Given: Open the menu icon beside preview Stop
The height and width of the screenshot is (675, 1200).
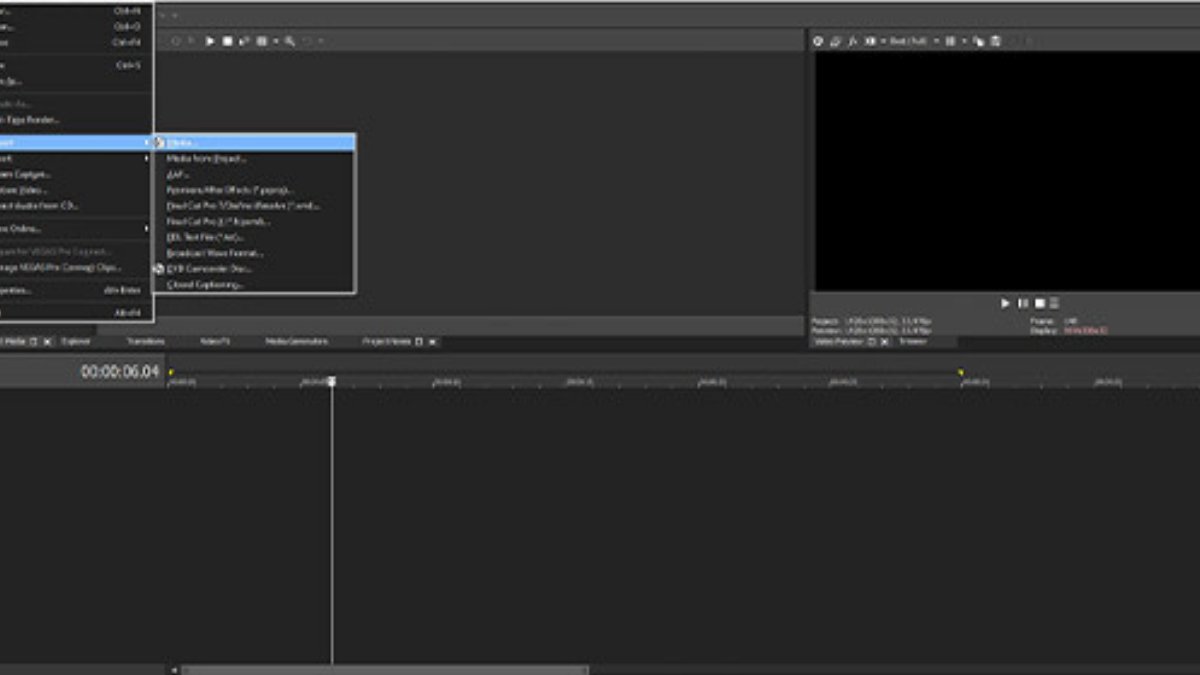Looking at the screenshot, I should click(x=1054, y=303).
